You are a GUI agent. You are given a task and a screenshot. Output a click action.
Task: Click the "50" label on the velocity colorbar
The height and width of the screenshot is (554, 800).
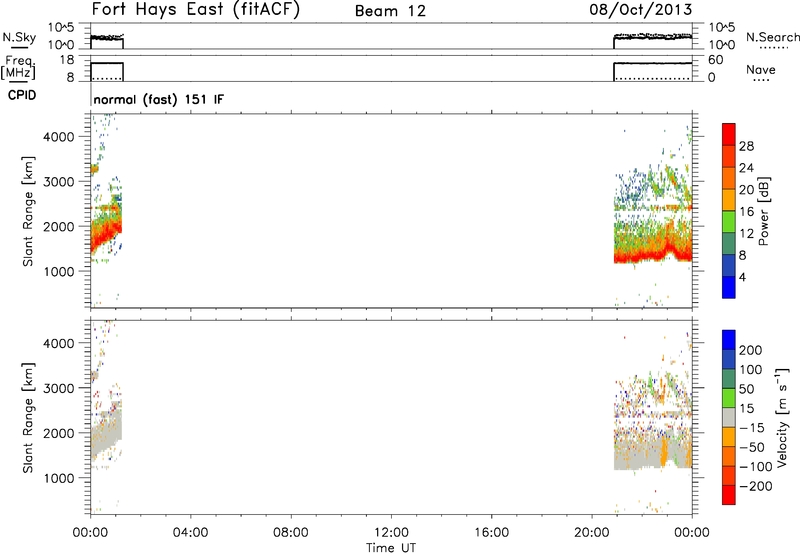[747, 389]
